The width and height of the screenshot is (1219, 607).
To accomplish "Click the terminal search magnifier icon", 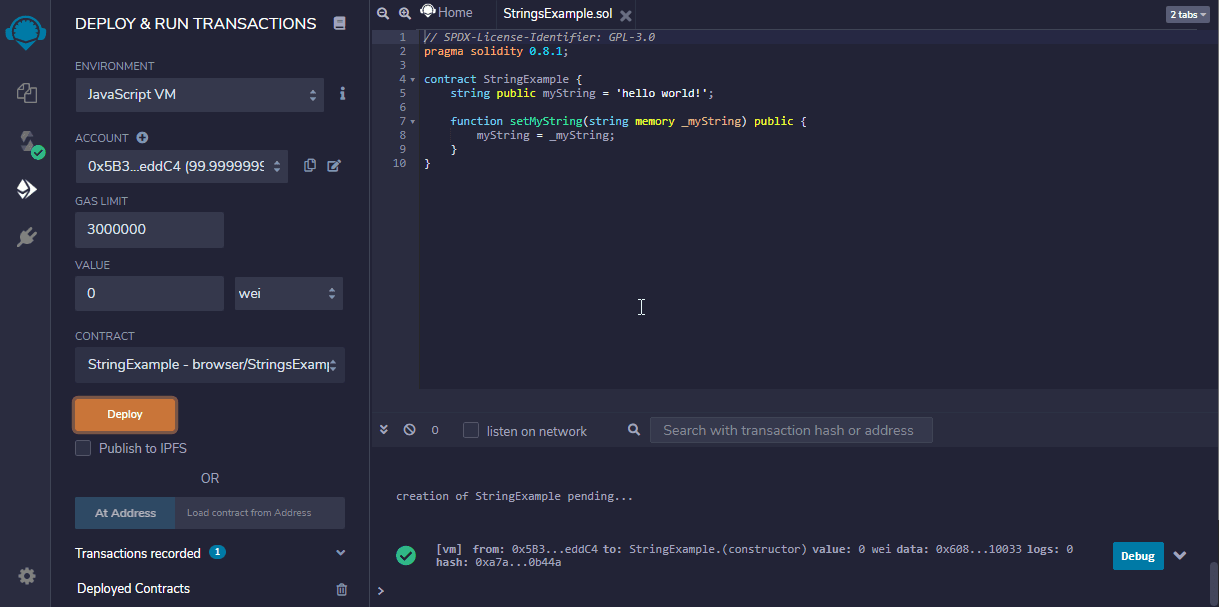I will click(x=634, y=430).
